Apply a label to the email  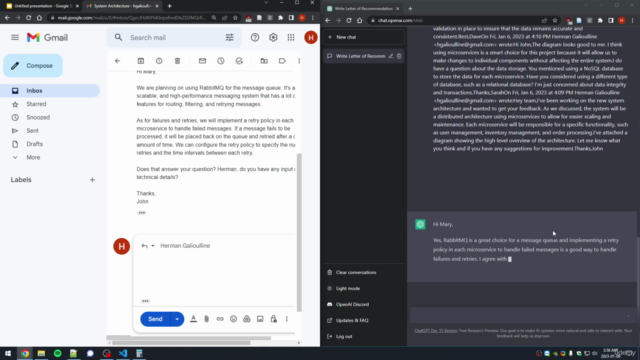282,61
